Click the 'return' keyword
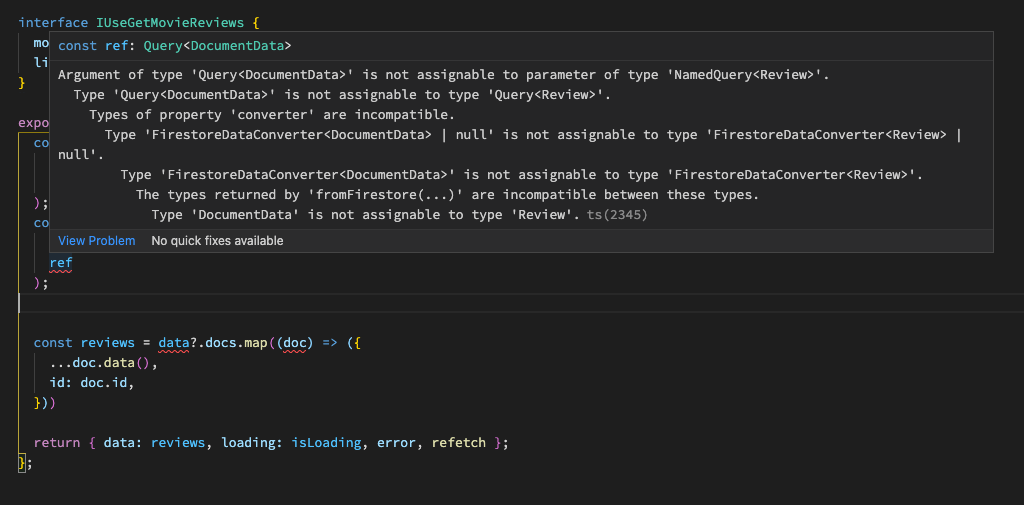 tap(57, 443)
